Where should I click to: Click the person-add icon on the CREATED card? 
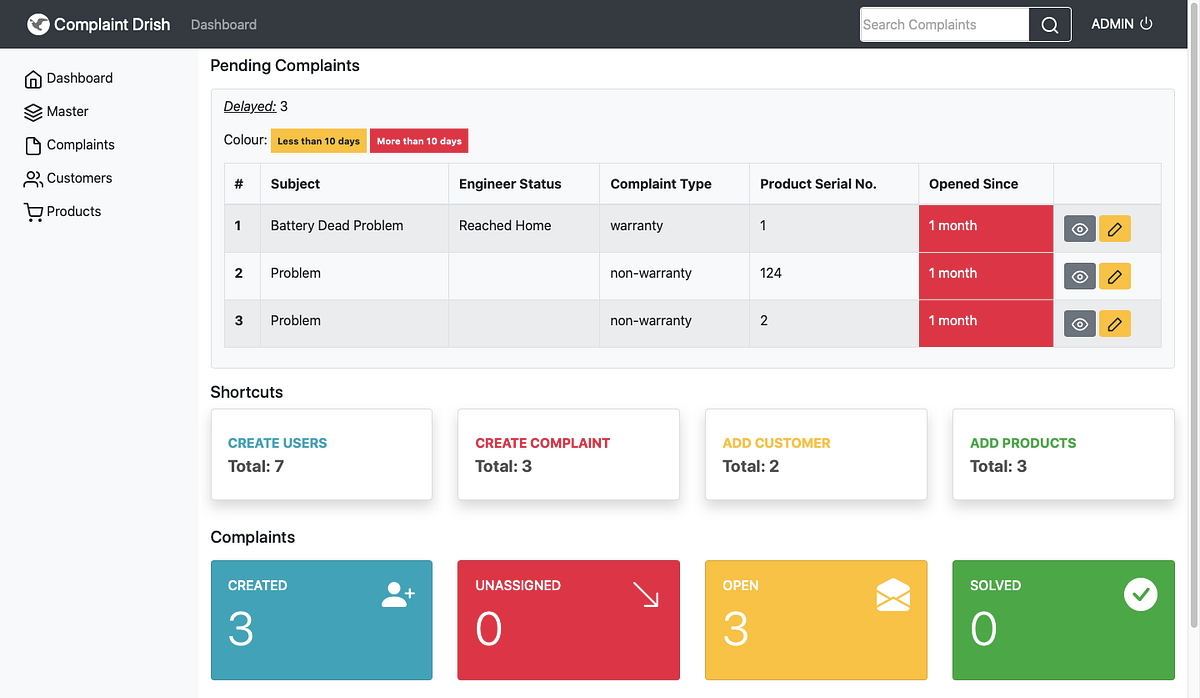pos(399,593)
